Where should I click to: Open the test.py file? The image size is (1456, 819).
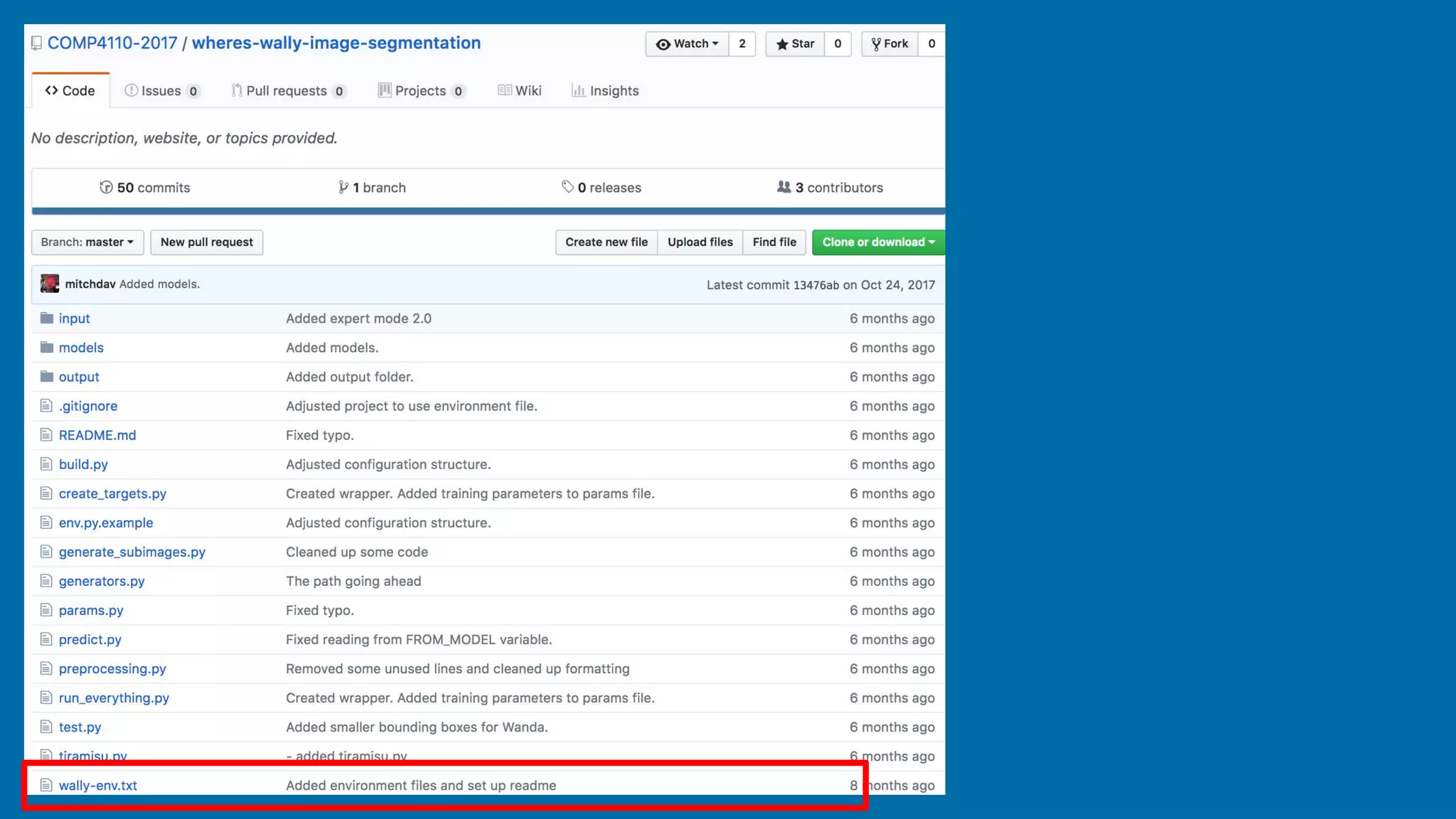80,727
